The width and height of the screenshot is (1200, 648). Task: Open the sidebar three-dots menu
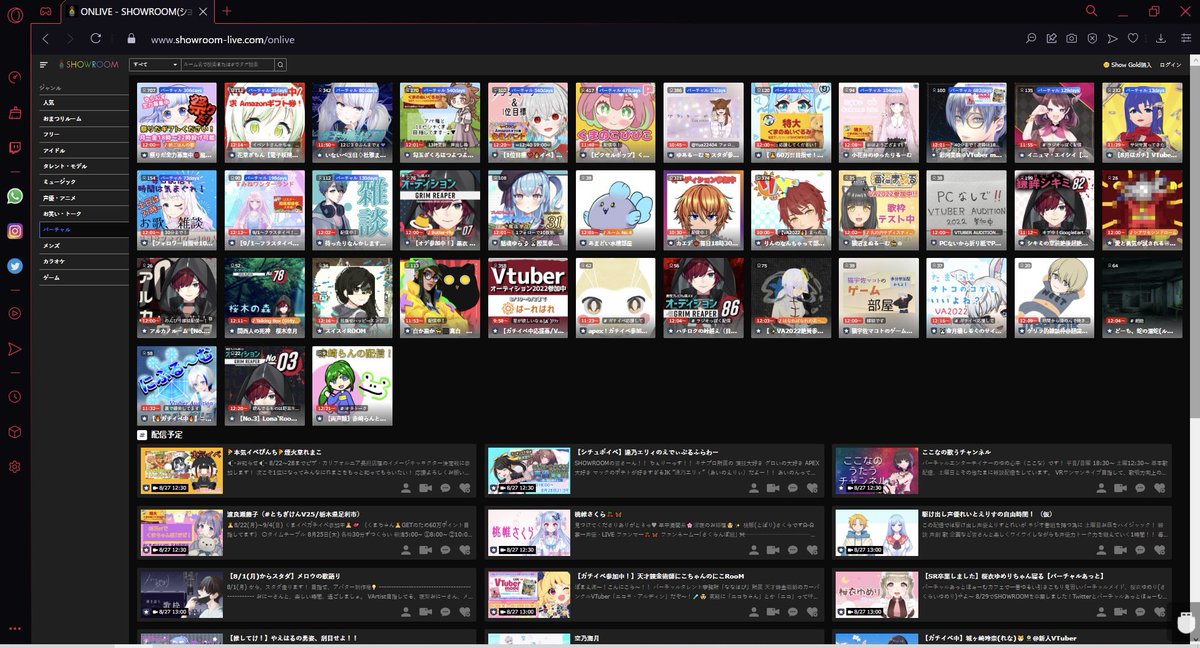tap(15, 628)
